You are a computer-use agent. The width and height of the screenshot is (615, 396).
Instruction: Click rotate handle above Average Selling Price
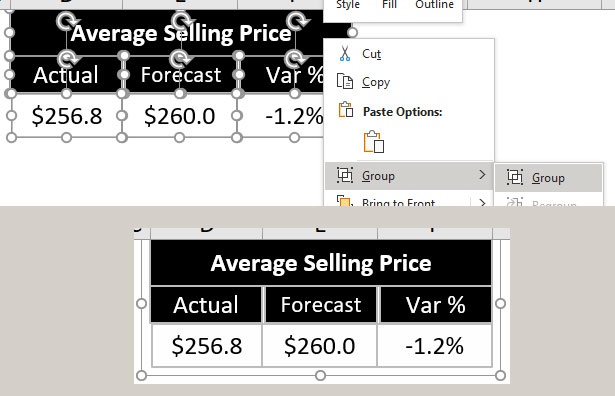pos(181,20)
